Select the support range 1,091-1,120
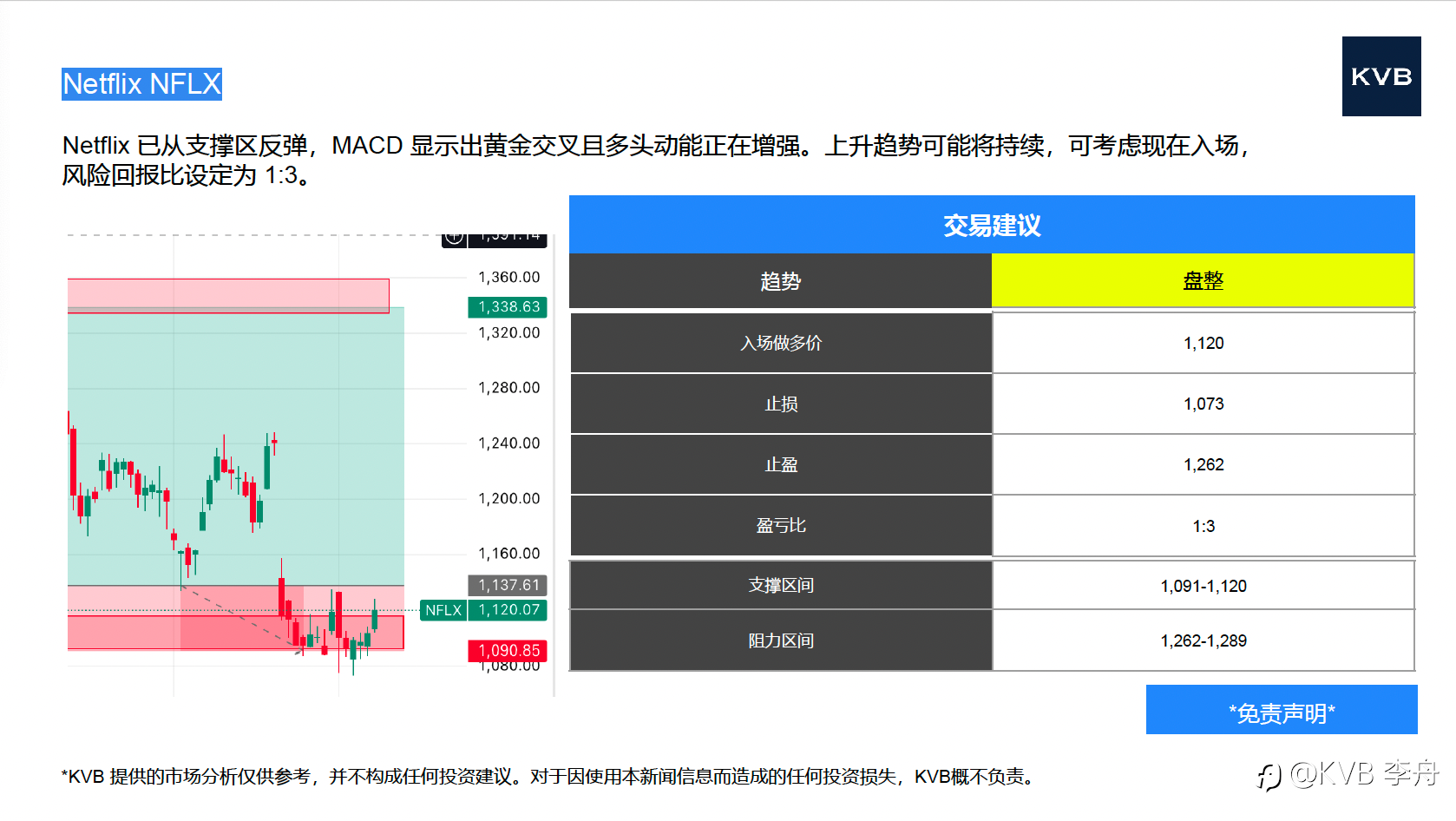This screenshot has width=1456, height=821. tap(1203, 586)
